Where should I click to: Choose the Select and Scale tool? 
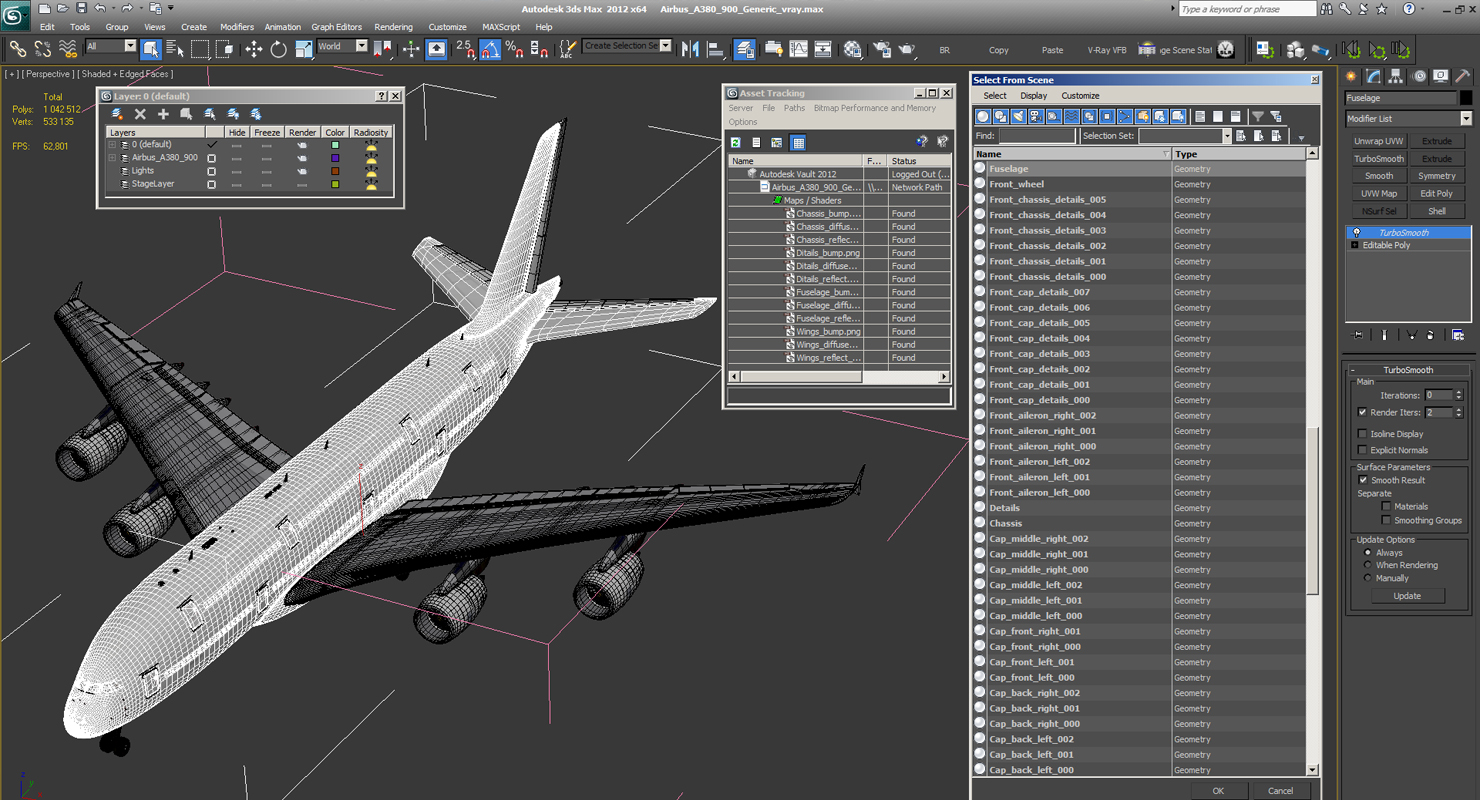pos(303,48)
